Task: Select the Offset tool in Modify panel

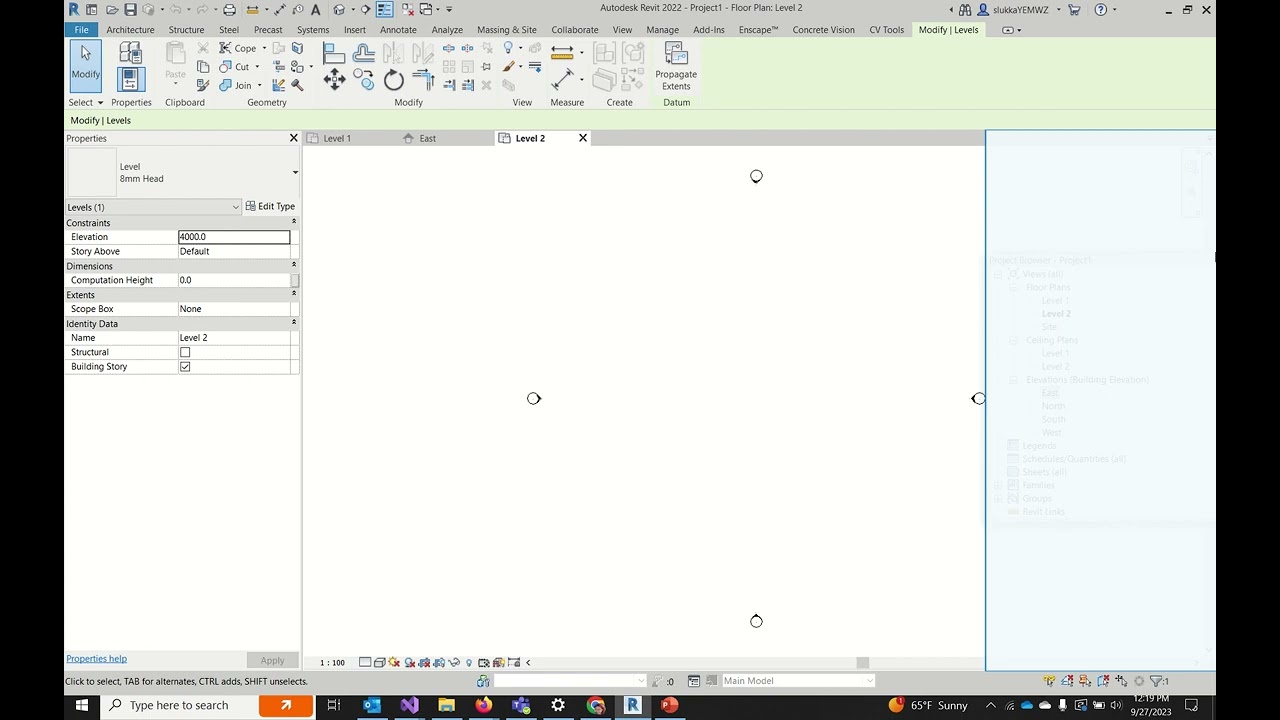Action: click(x=364, y=53)
